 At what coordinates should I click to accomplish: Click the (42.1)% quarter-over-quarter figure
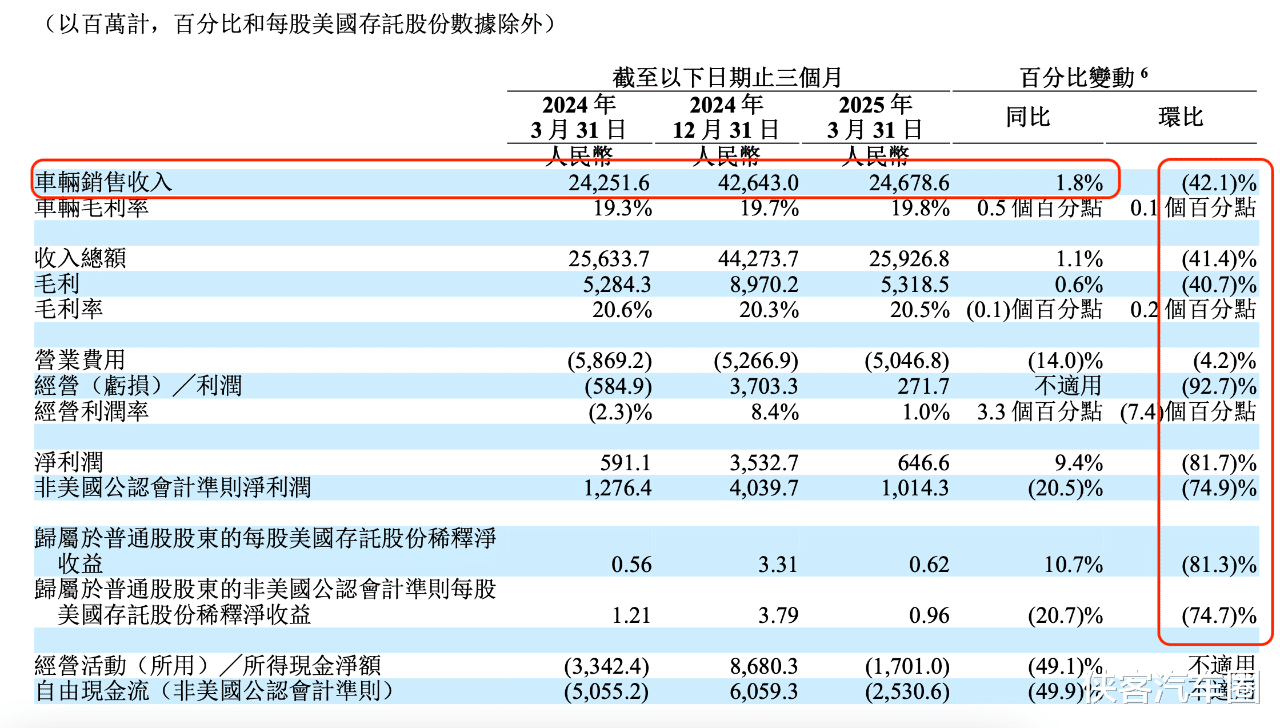pos(1219,183)
